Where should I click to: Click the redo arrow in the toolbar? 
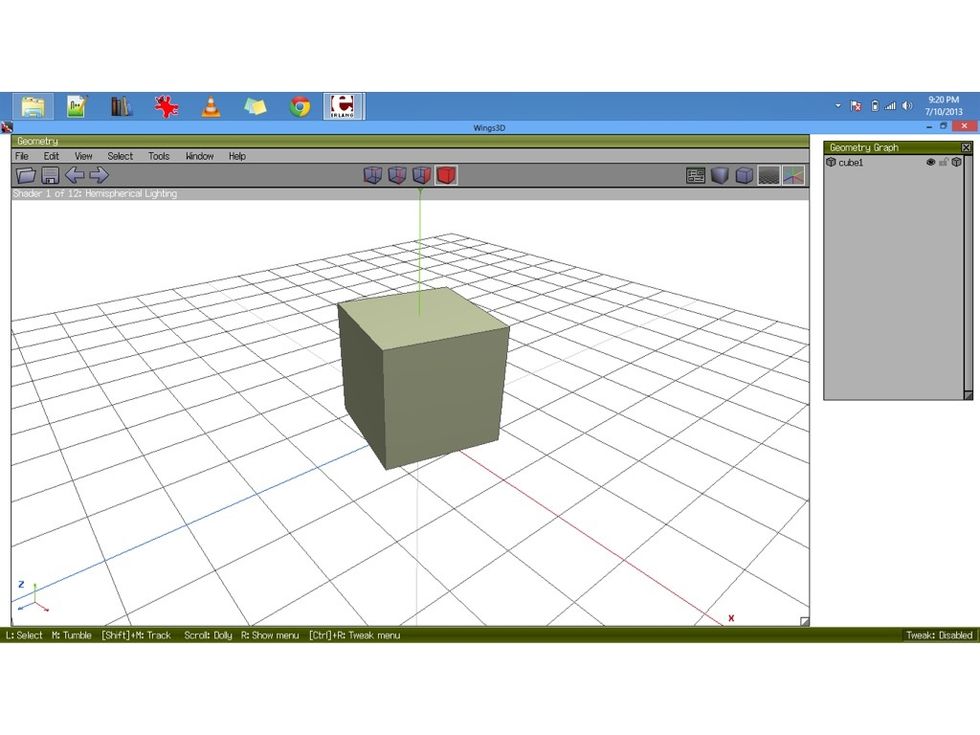point(97,175)
